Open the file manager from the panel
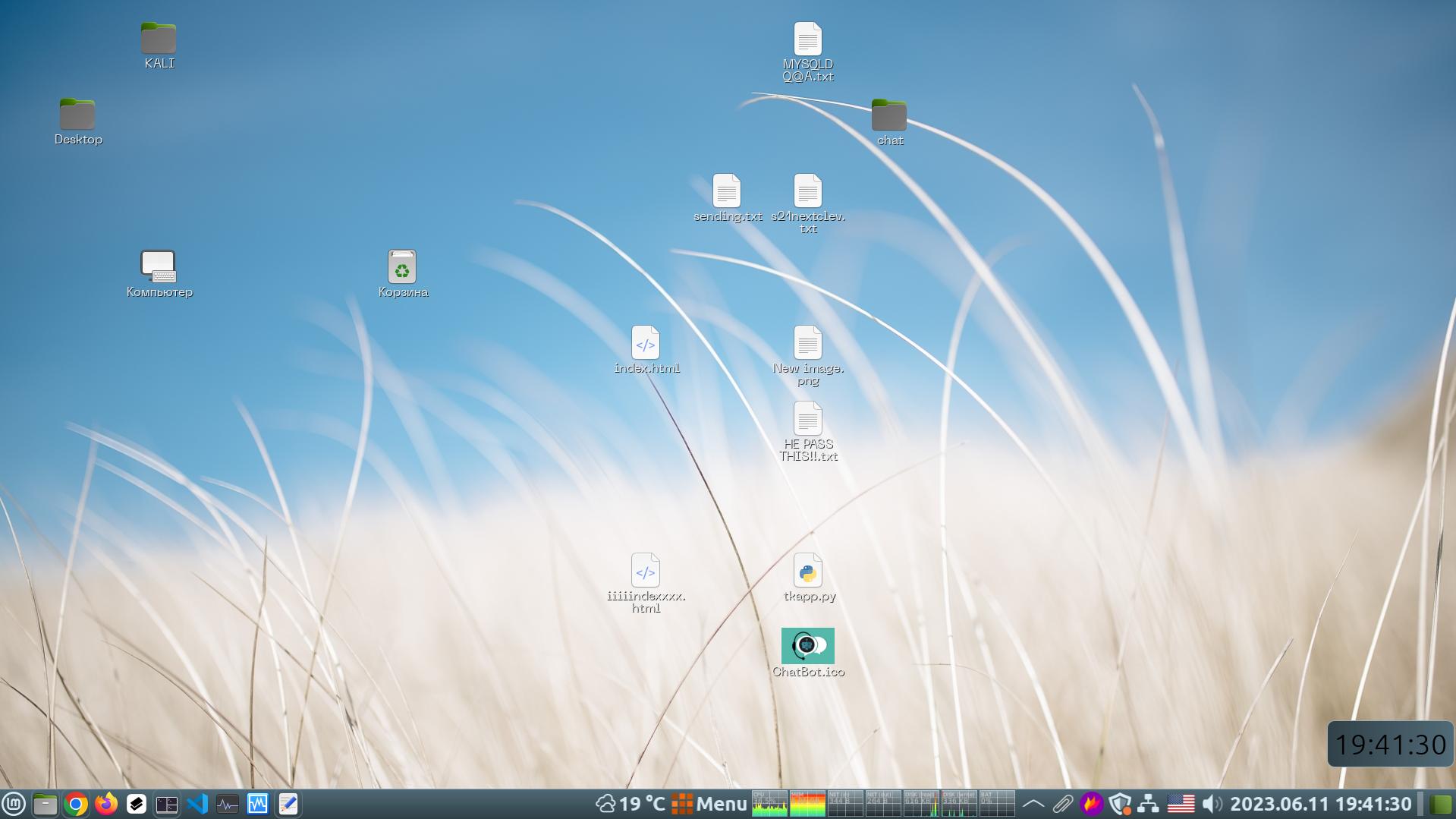 click(x=45, y=804)
